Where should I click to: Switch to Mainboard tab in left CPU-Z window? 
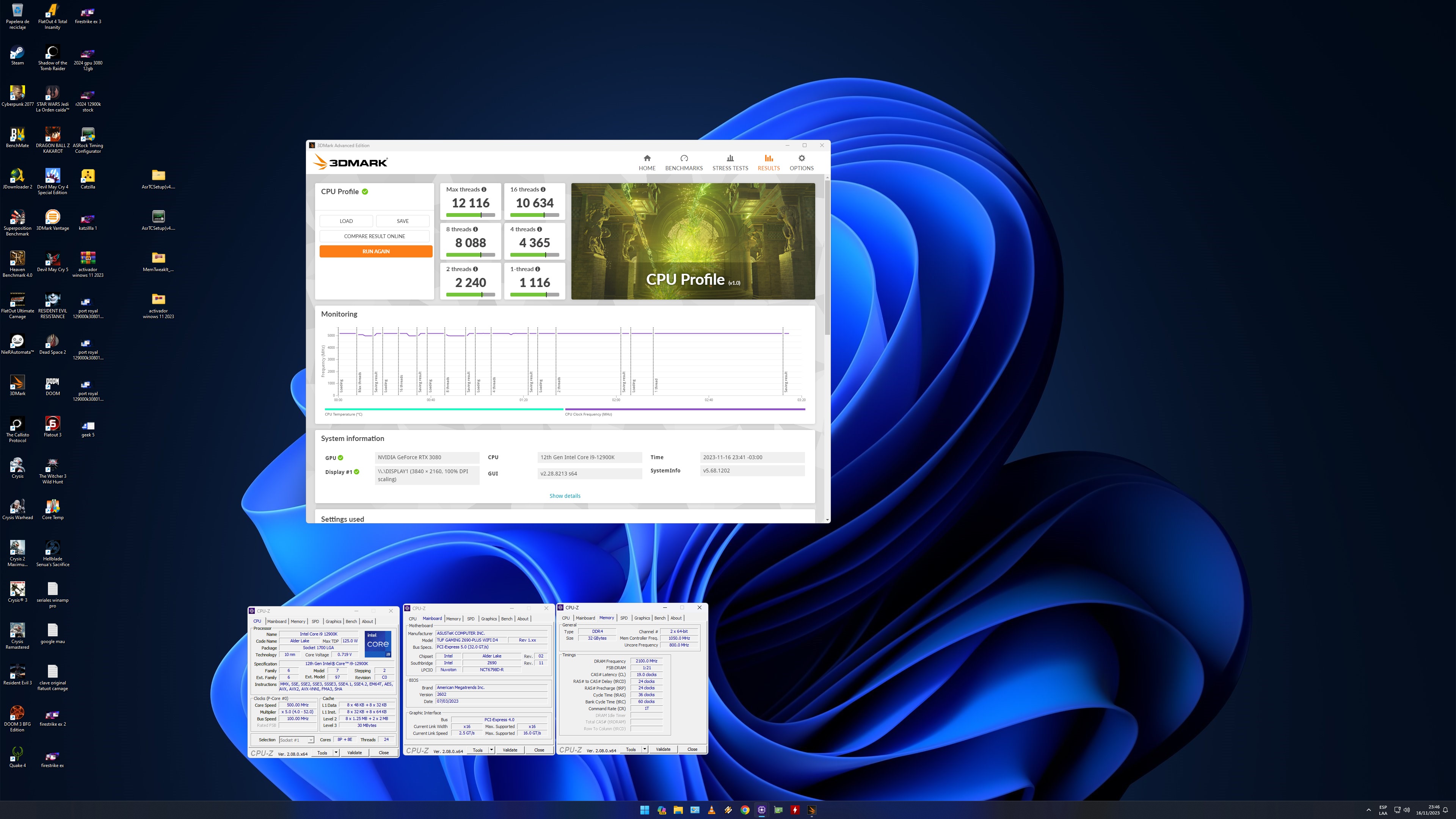(x=276, y=621)
